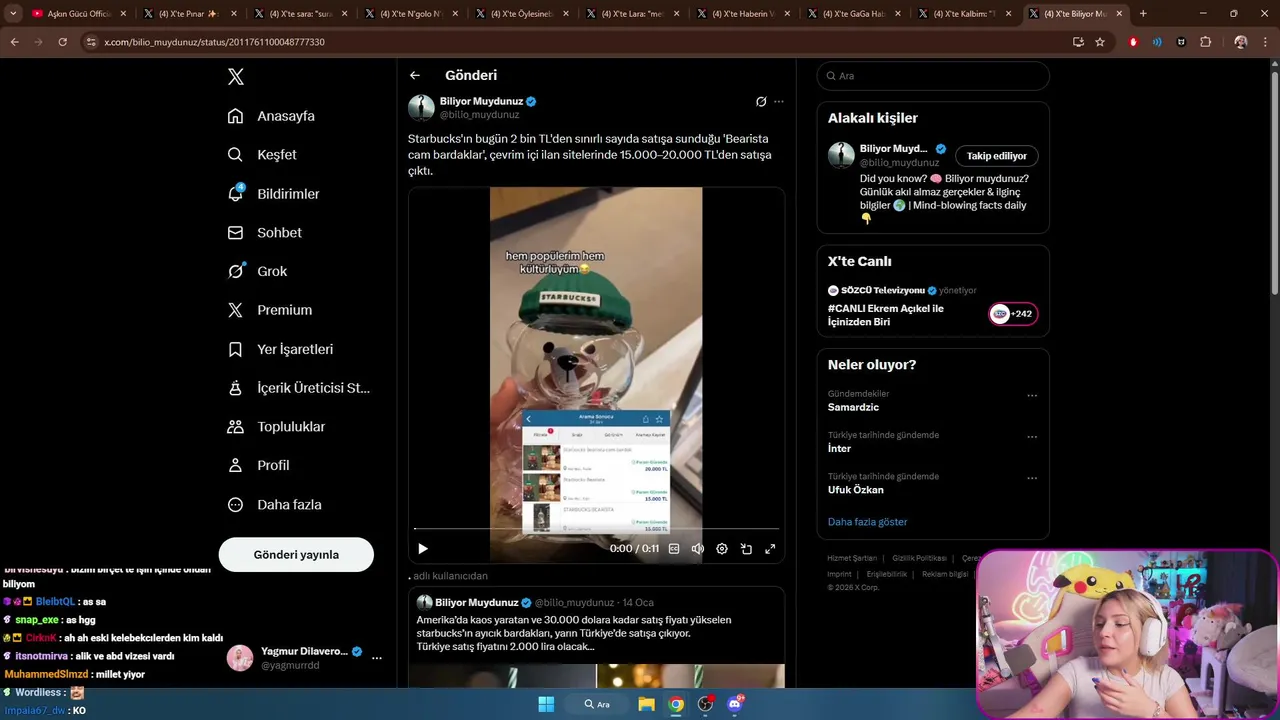Image resolution: width=1280 pixels, height=720 pixels.
Task: Open Windows Start menu
Action: point(546,704)
